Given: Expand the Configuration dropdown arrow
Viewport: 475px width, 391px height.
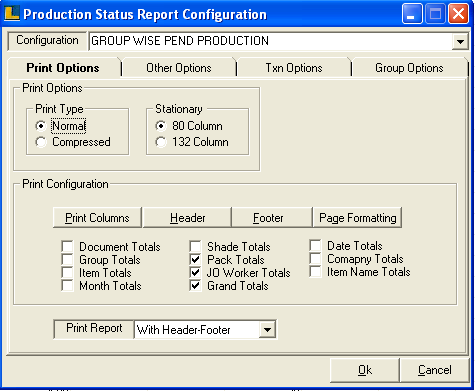Looking at the screenshot, I should [x=460, y=42].
